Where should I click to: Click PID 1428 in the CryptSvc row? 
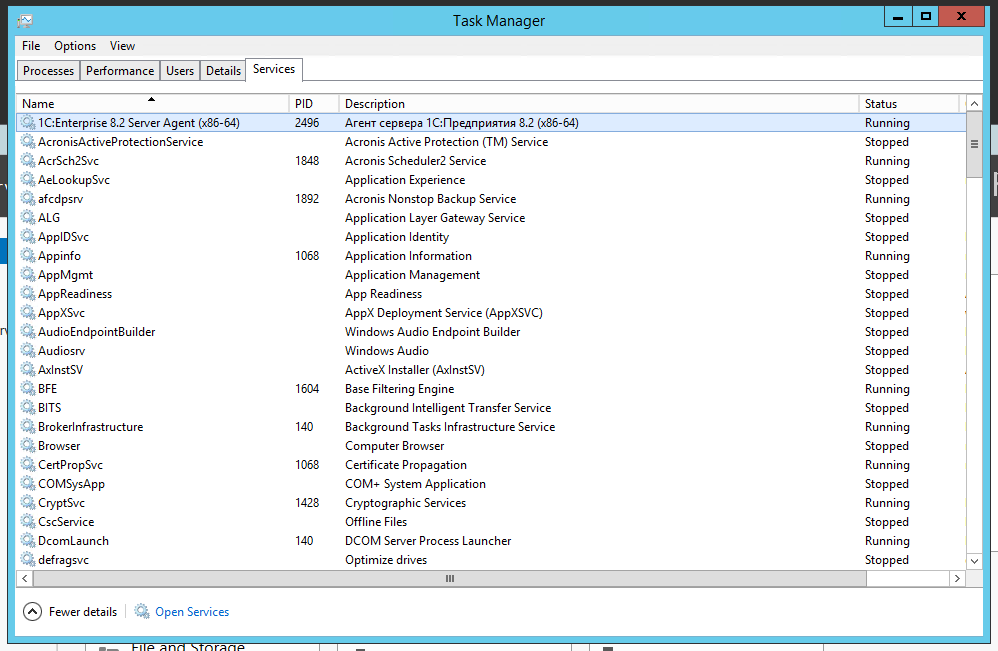click(307, 503)
